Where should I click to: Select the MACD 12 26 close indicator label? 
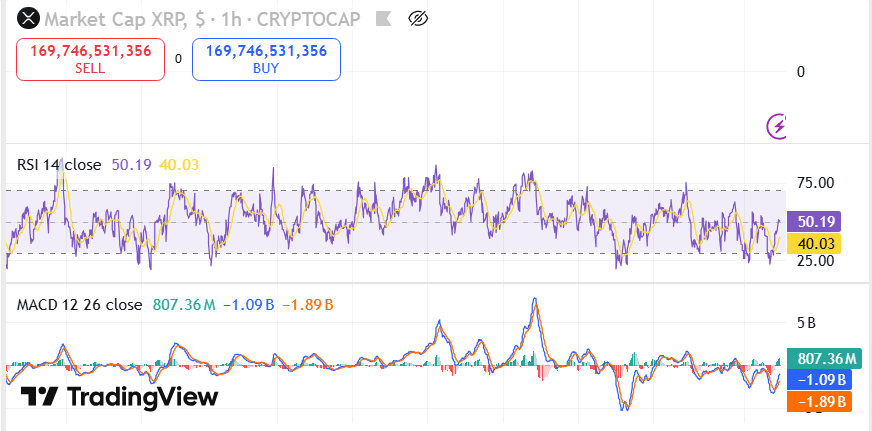pos(80,305)
